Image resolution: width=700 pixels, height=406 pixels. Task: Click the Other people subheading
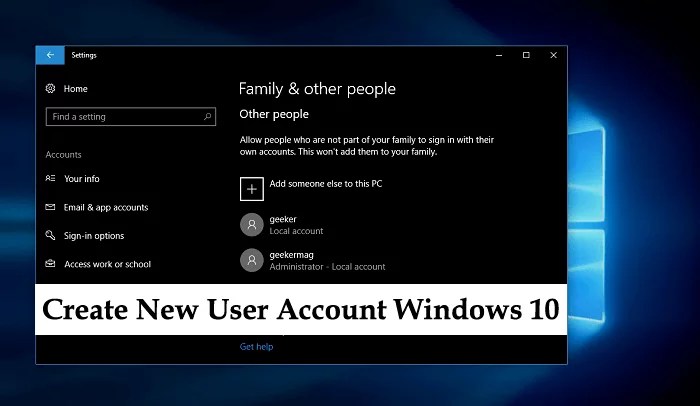click(274, 114)
